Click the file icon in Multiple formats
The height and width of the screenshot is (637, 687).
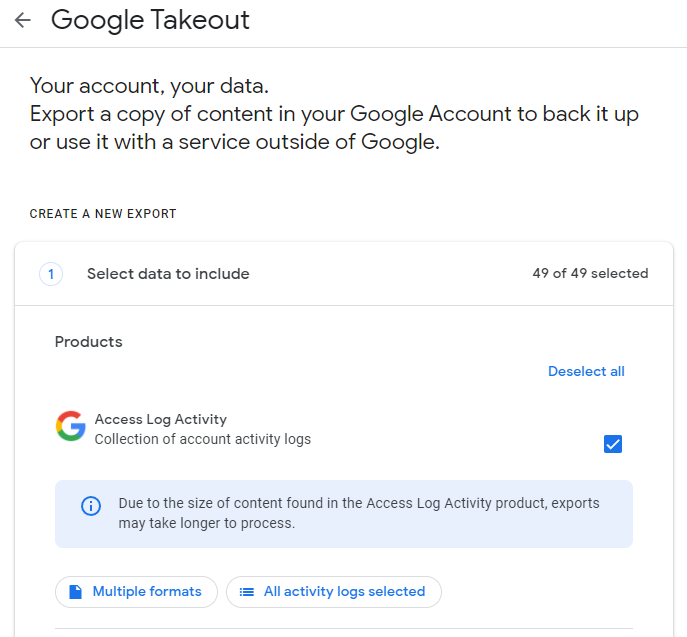tap(75, 591)
